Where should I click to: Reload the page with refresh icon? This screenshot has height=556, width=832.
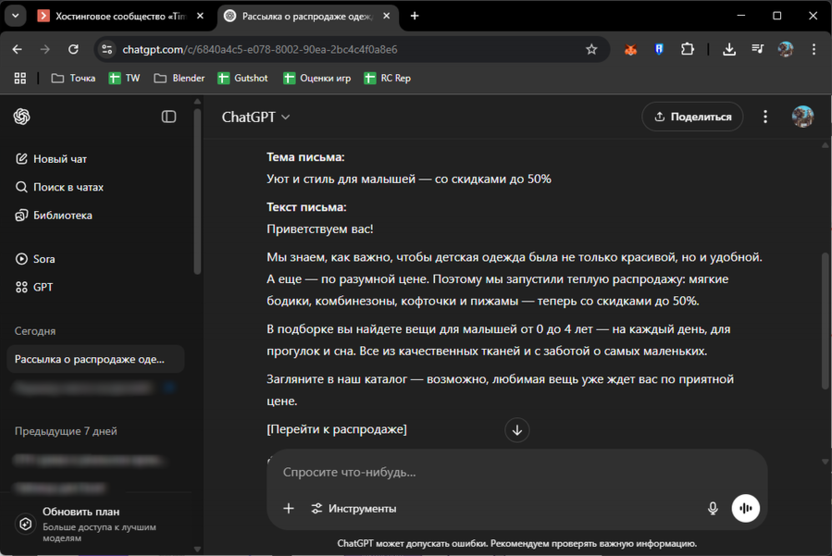pyautogui.click(x=73, y=49)
